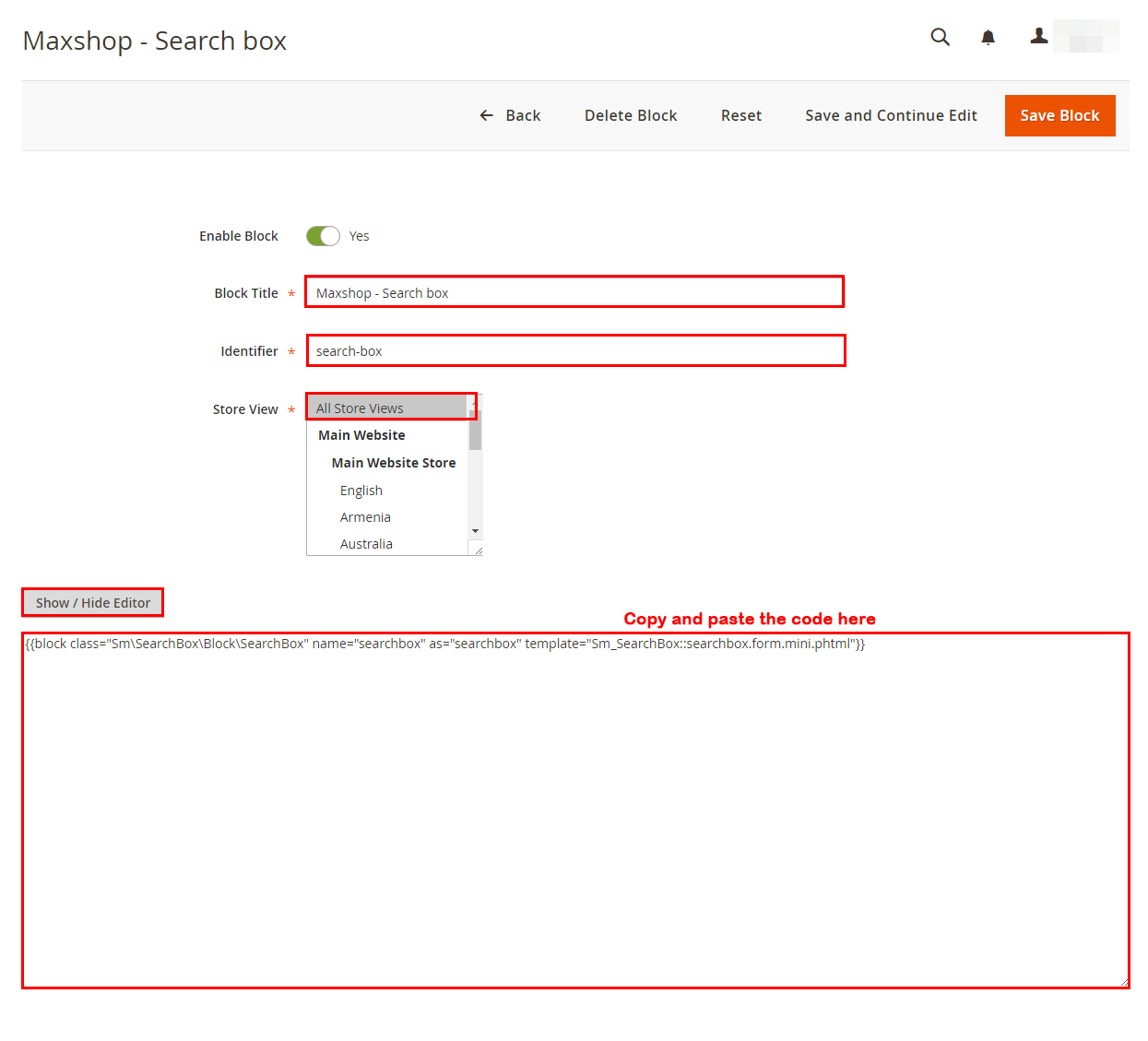Image resolution: width=1148 pixels, height=1041 pixels.
Task: Focus the Block Title input field
Action: pos(574,292)
